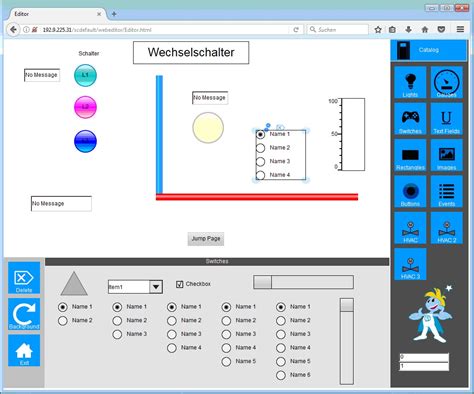Open the Switches catalog category
The image size is (474, 394).
pos(410,119)
